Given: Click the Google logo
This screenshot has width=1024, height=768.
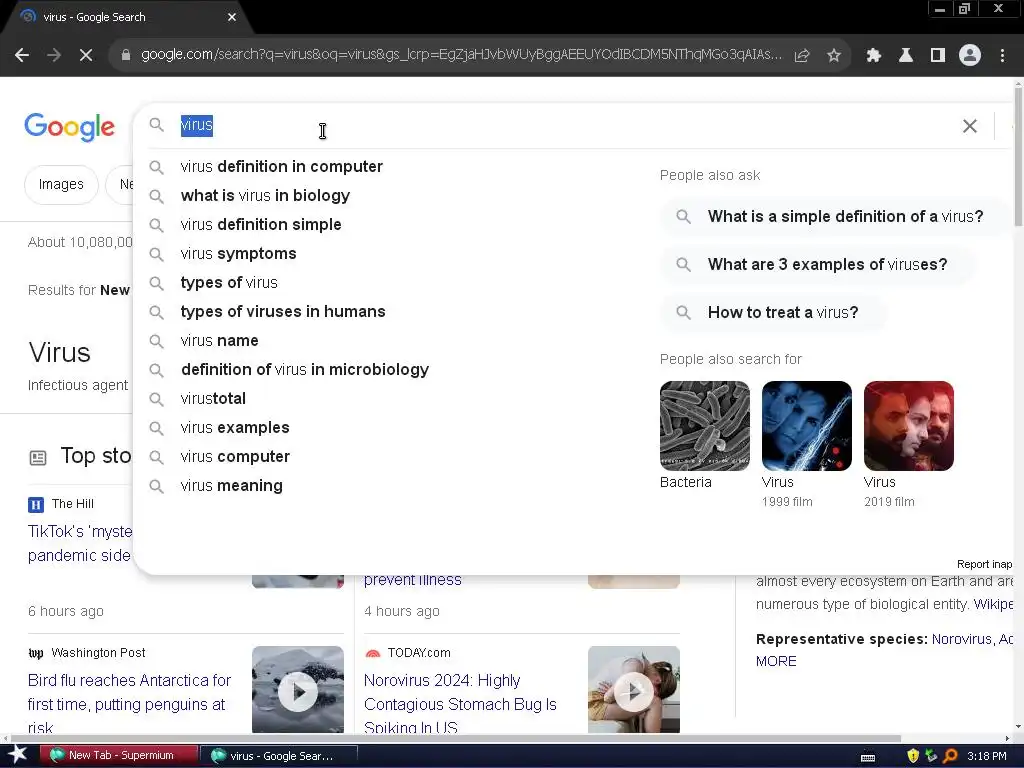Looking at the screenshot, I should click(70, 127).
